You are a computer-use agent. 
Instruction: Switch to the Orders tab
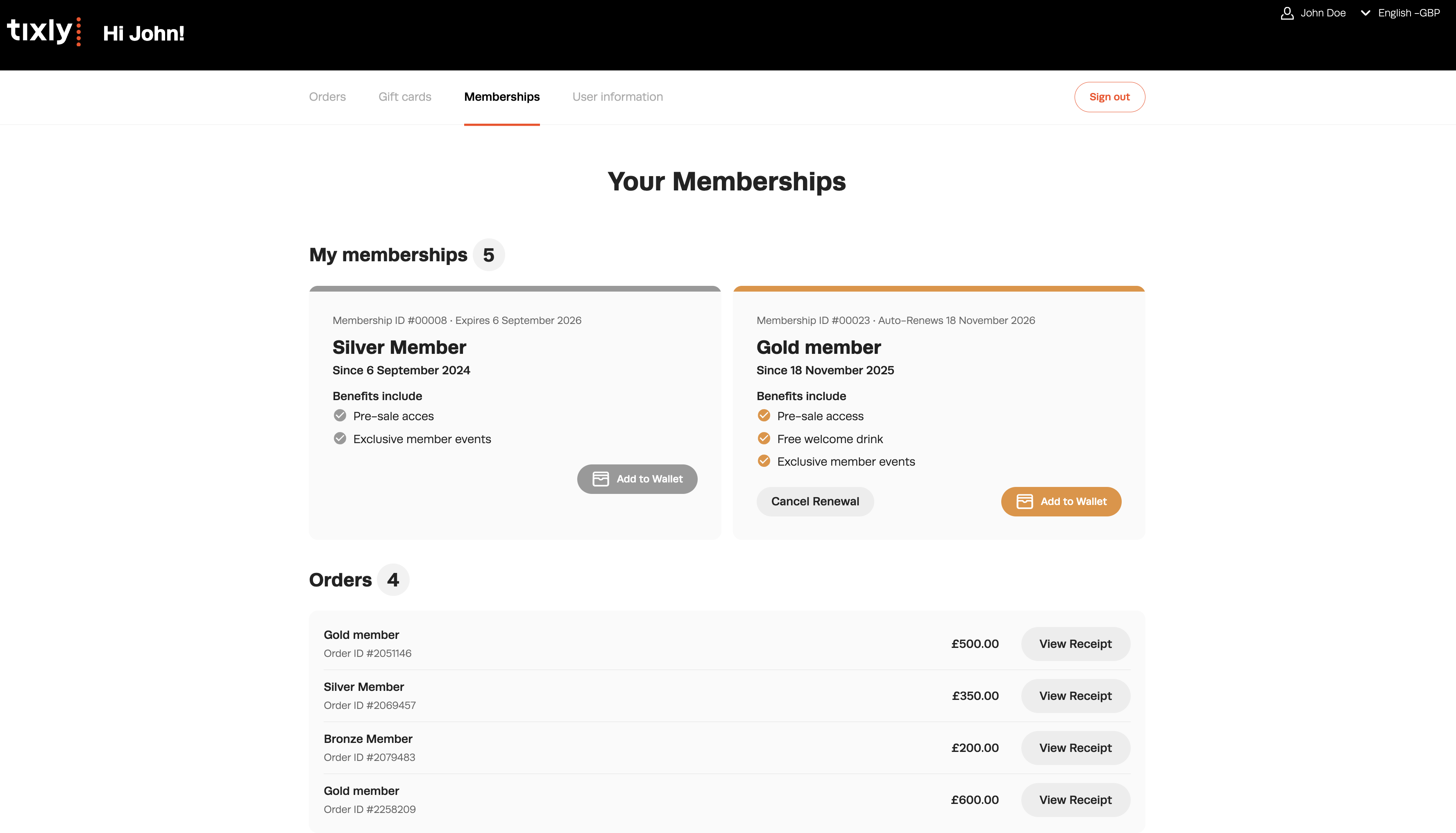[327, 97]
